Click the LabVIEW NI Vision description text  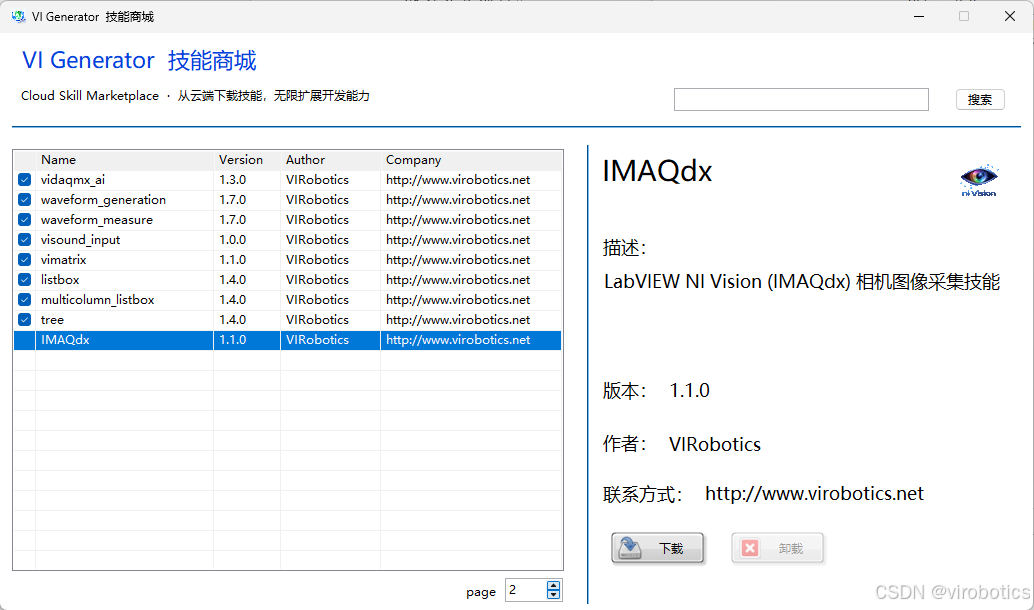click(802, 282)
